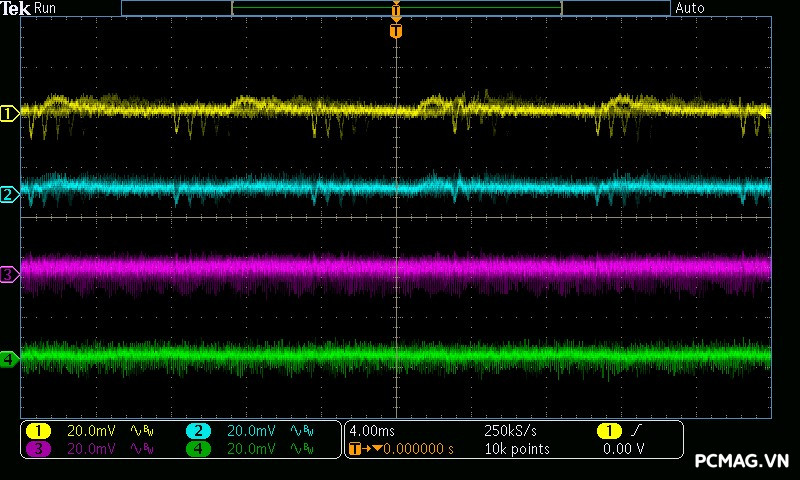The image size is (800, 480).
Task: Toggle the green channel 4 badge
Action: (x=198, y=450)
